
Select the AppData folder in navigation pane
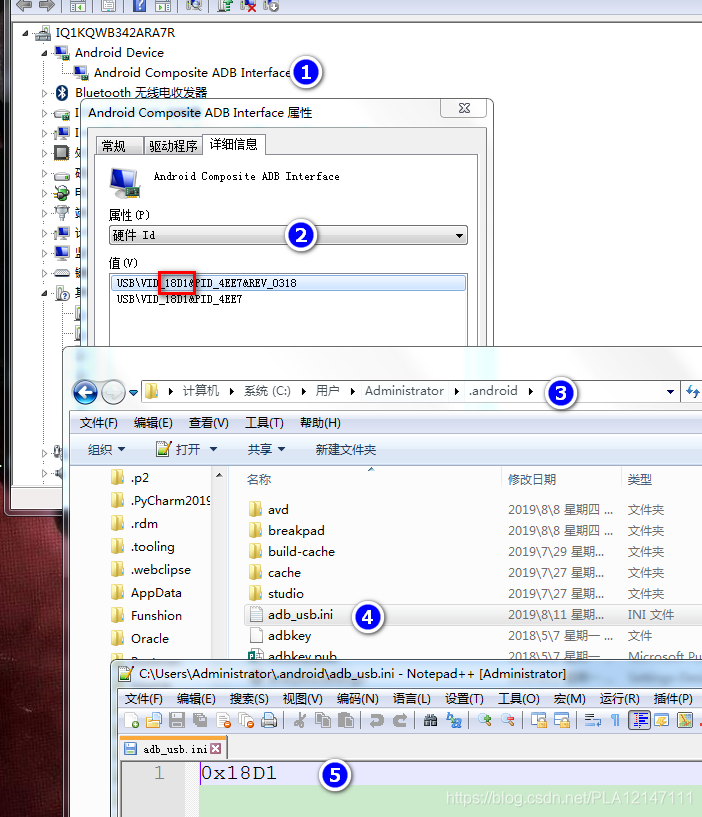point(156,592)
